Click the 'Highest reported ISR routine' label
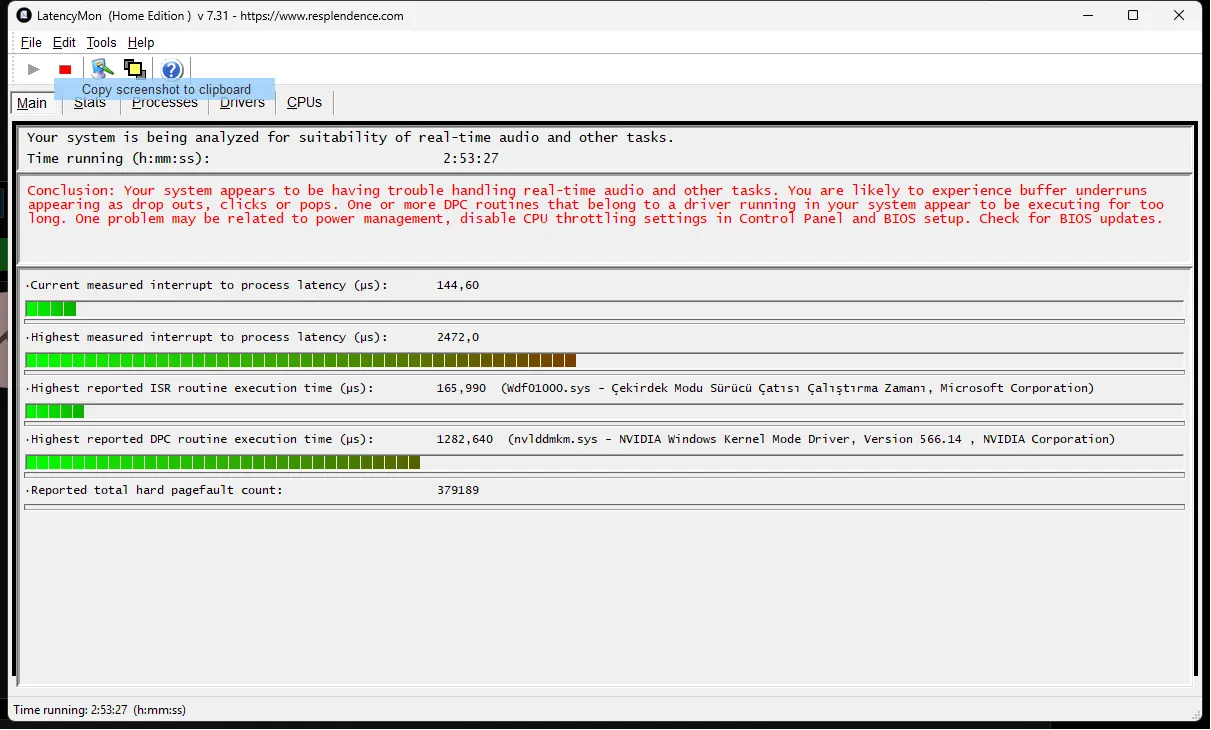 coord(200,388)
